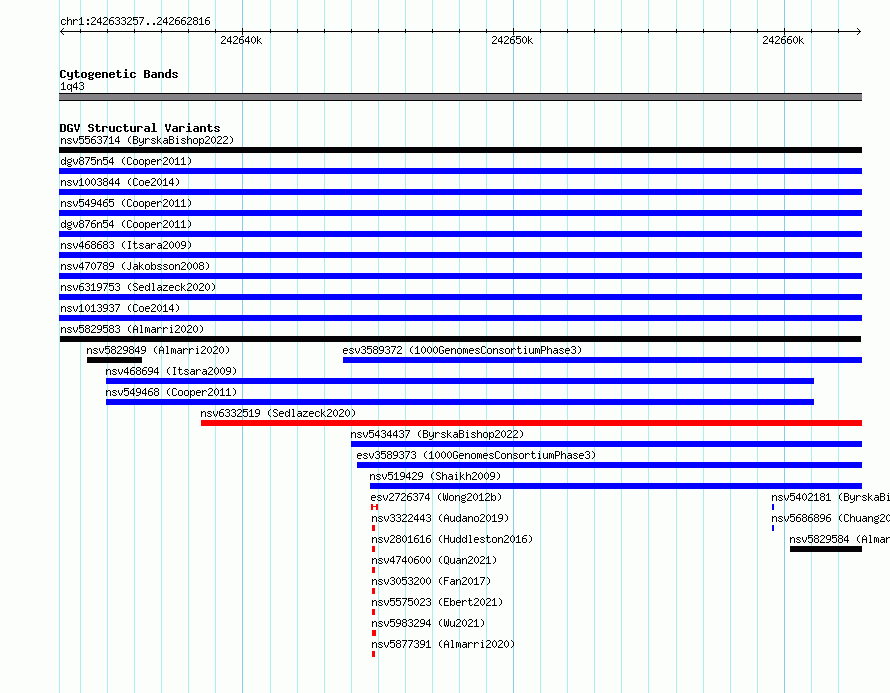This screenshot has height=693, width=890.
Task: Click nsv2801616 (Huddleston2016) label
Action: 452,539
